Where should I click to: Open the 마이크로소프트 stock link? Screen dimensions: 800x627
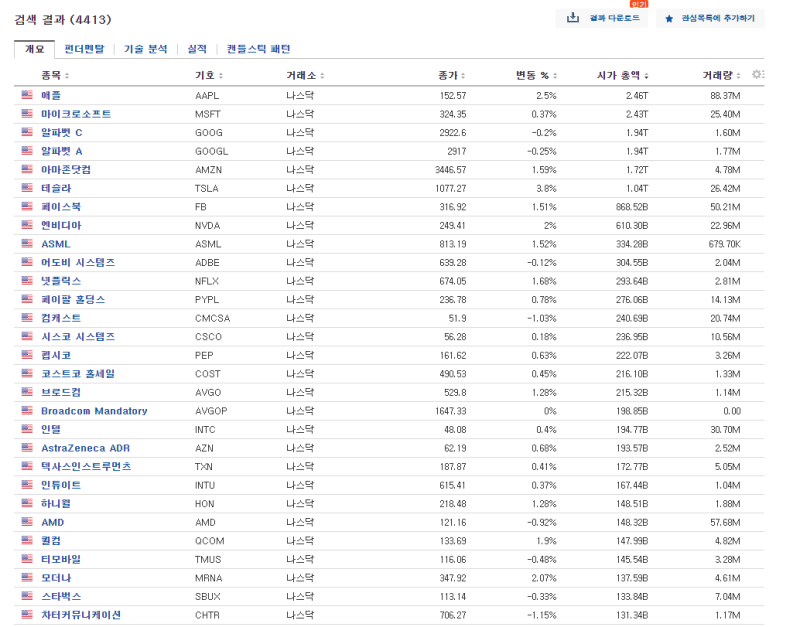76,114
